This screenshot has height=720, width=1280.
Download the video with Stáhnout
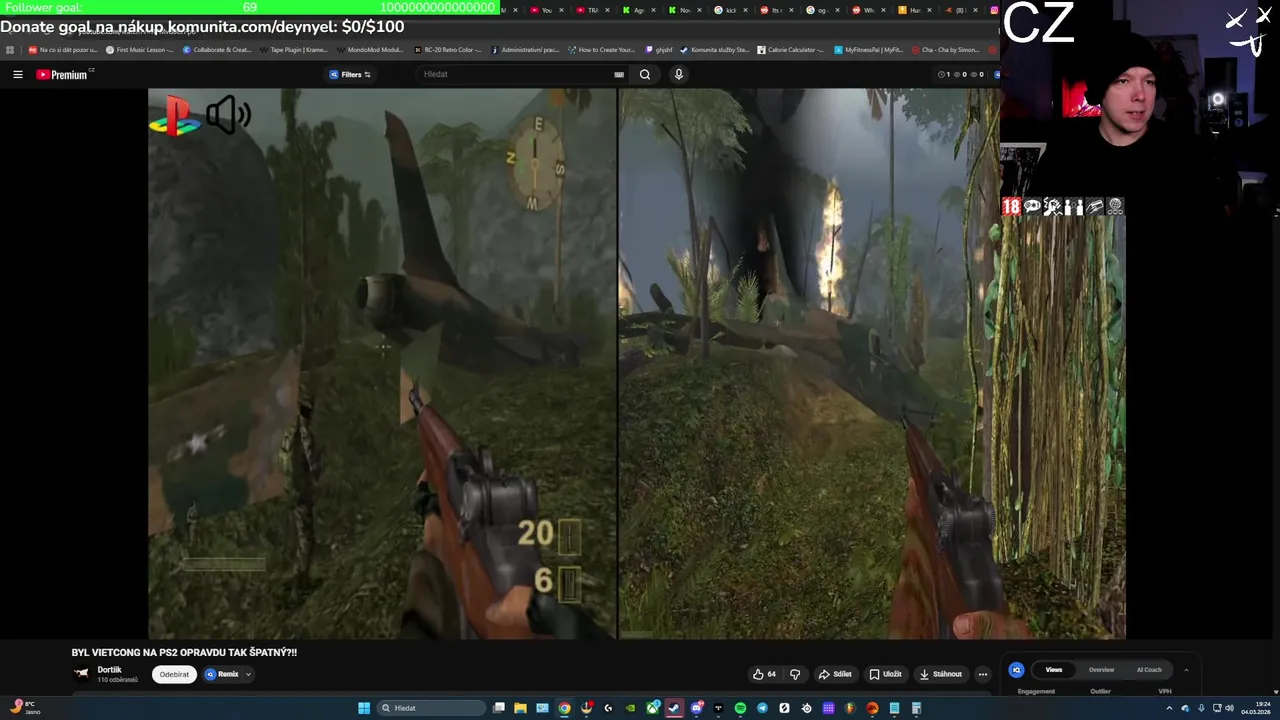point(941,674)
